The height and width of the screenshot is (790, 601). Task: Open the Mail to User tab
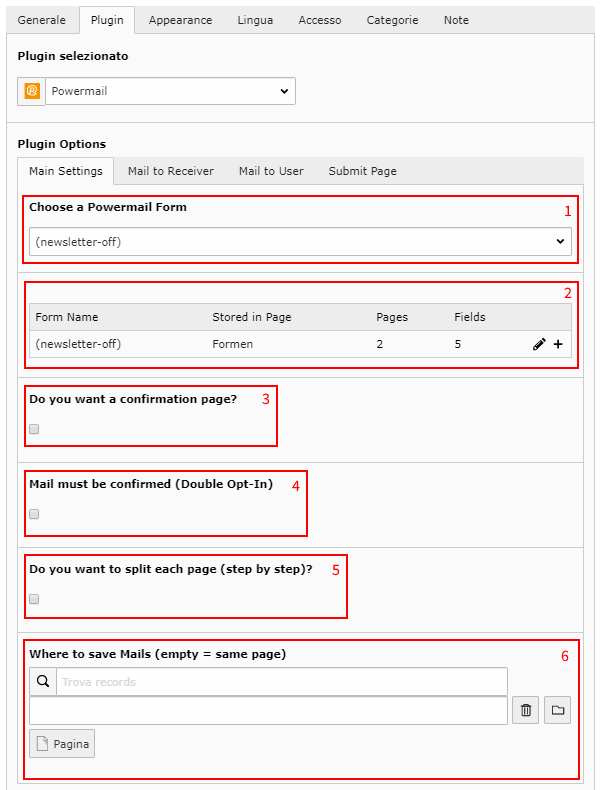pyautogui.click(x=271, y=171)
